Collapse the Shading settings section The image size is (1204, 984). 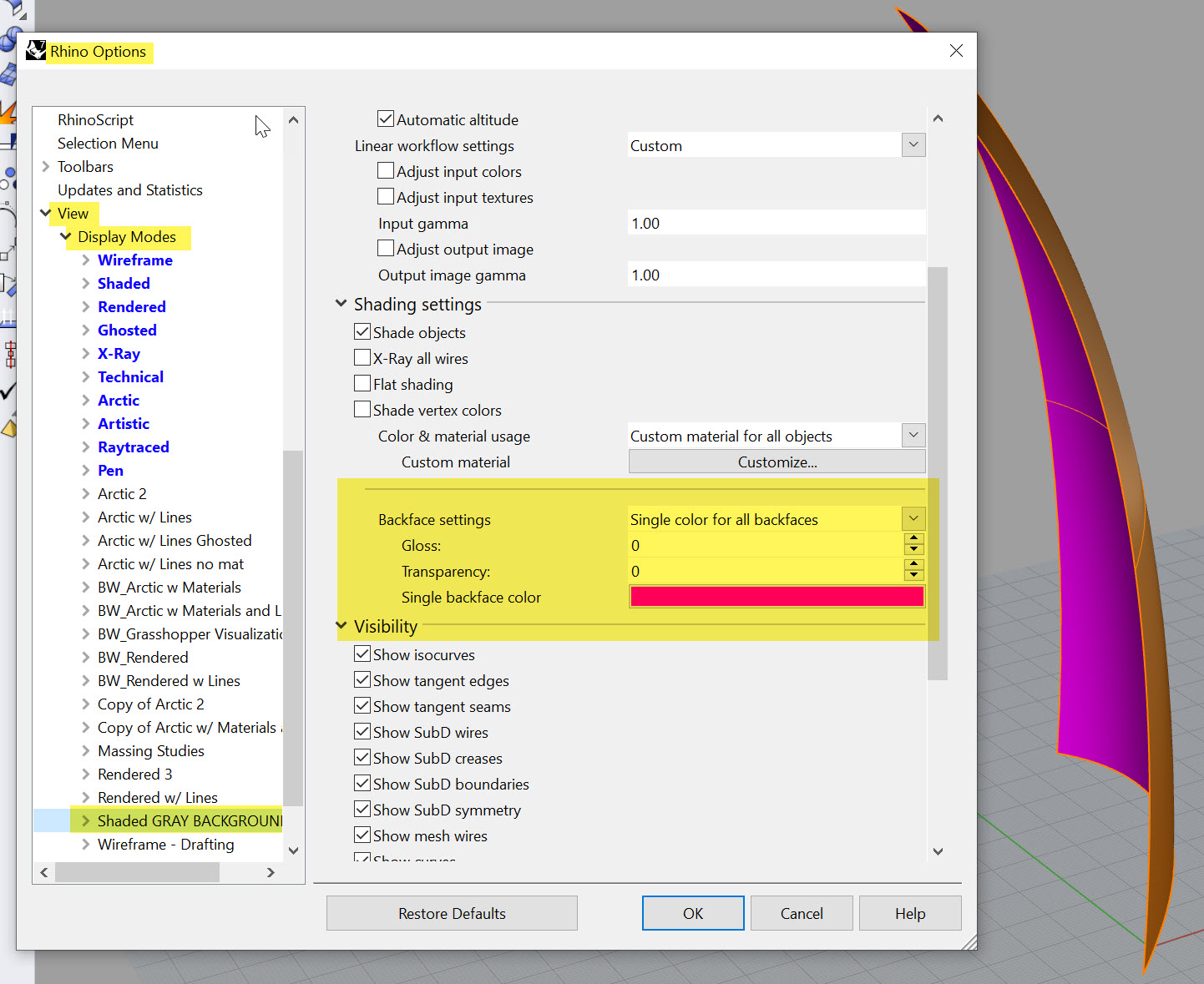[341, 304]
